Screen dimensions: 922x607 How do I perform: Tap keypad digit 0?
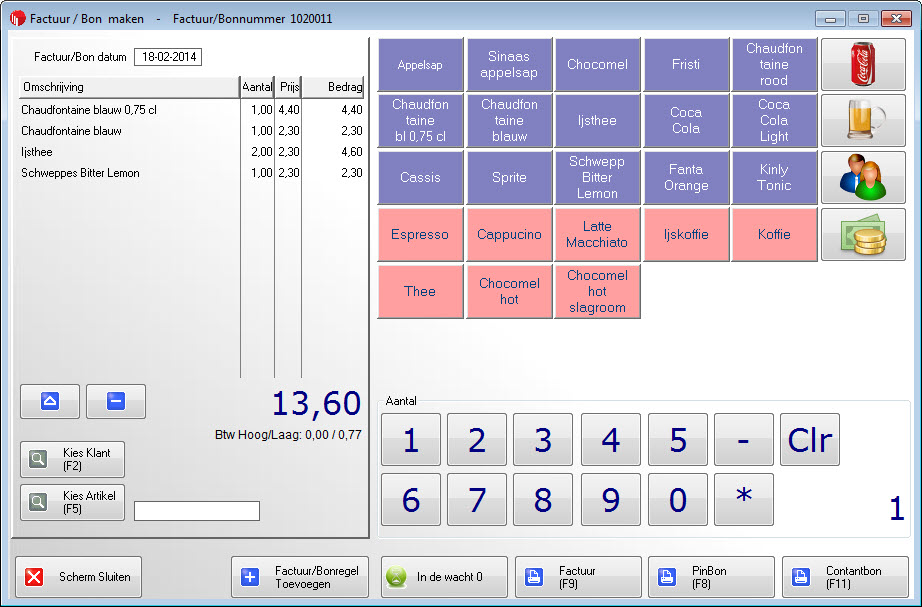tap(677, 499)
